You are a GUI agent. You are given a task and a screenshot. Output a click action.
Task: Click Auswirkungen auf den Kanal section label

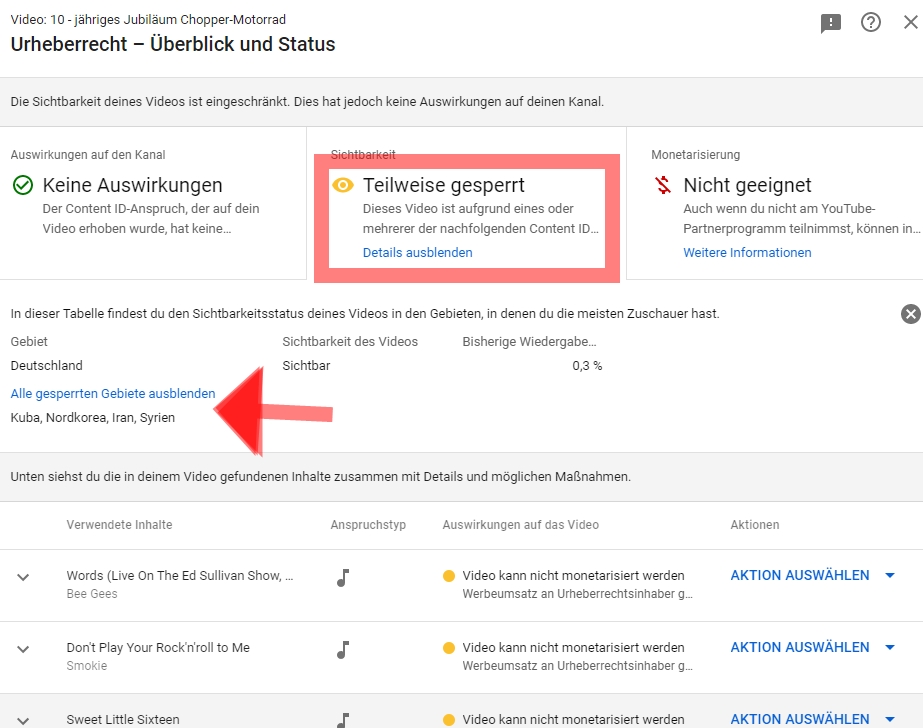88,155
